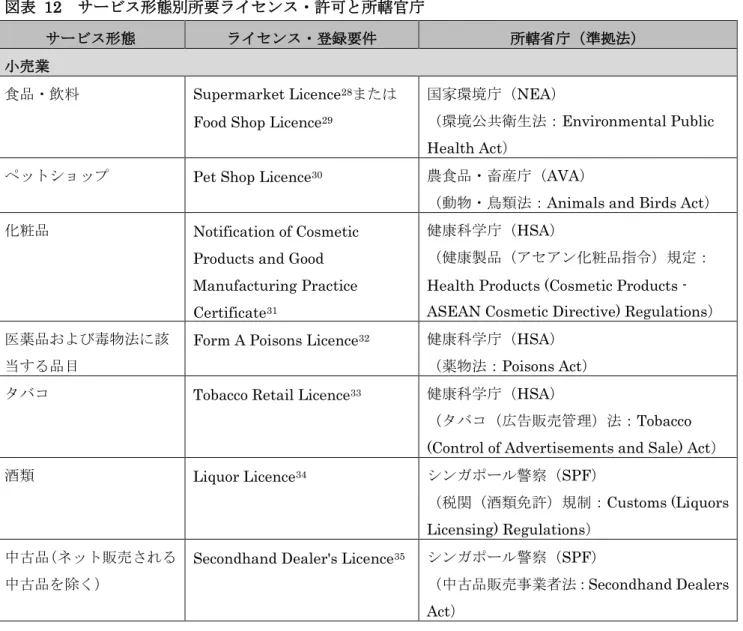
Task: Click the 小売業 section row
Action: tap(368, 65)
